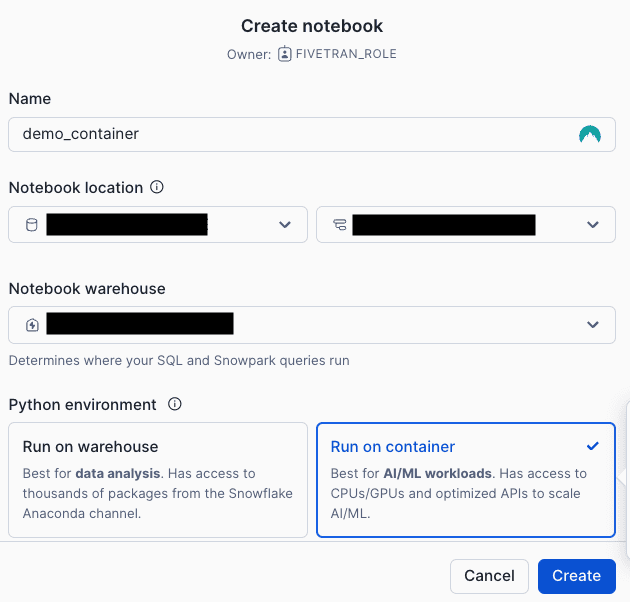Viewport: 630px width, 602px height.
Task: Open the Notebook warehouse dropdown arrow
Action: point(593,324)
